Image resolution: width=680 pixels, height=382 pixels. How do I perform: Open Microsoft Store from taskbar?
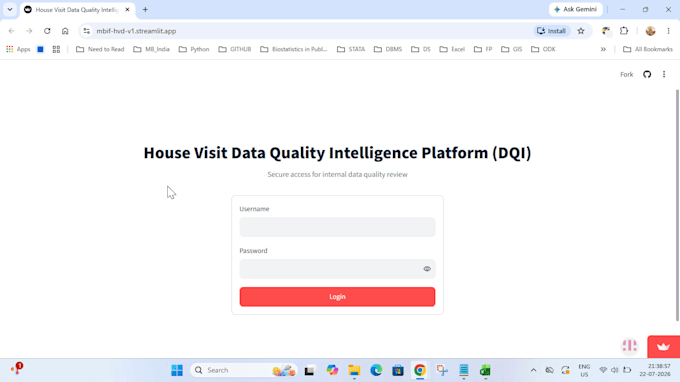(398, 370)
